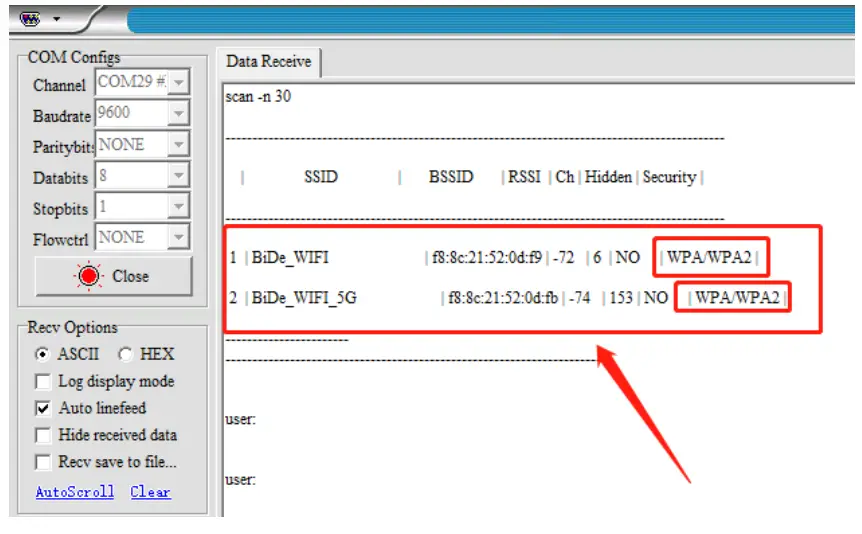The width and height of the screenshot is (862, 534).
Task: Expand the quick access arrow beside logo
Action: [56, 19]
